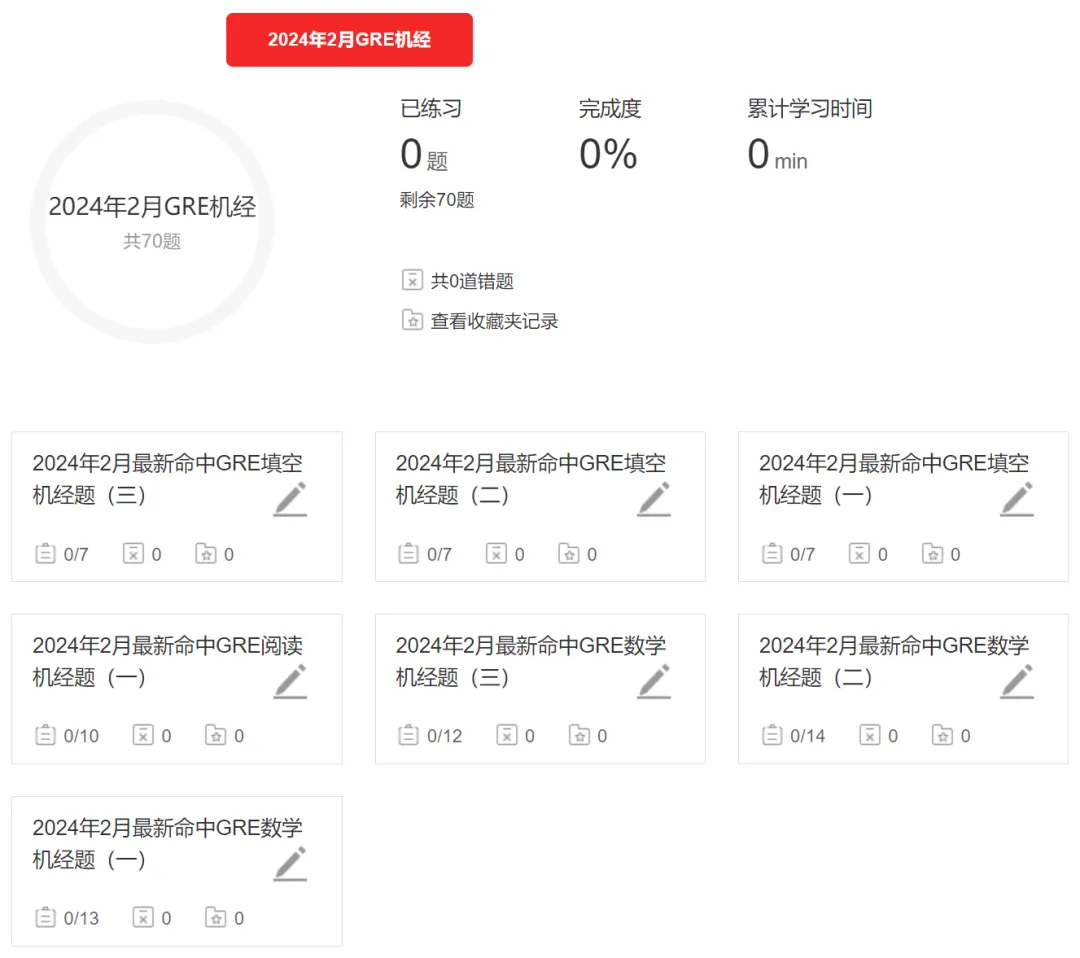The width and height of the screenshot is (1080, 958).
Task: Click clipboard progress icon on 阅读机经题（一）card
Action: pos(45,736)
